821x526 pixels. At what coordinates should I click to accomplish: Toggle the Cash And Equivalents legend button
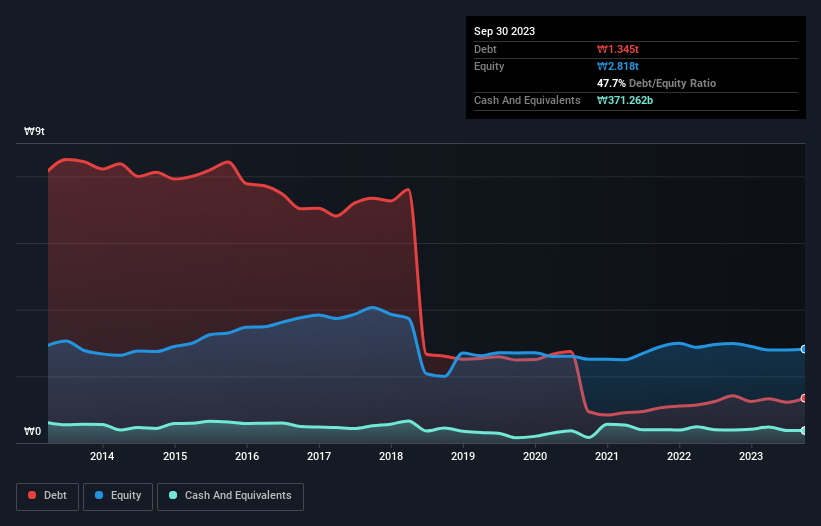click(230, 496)
